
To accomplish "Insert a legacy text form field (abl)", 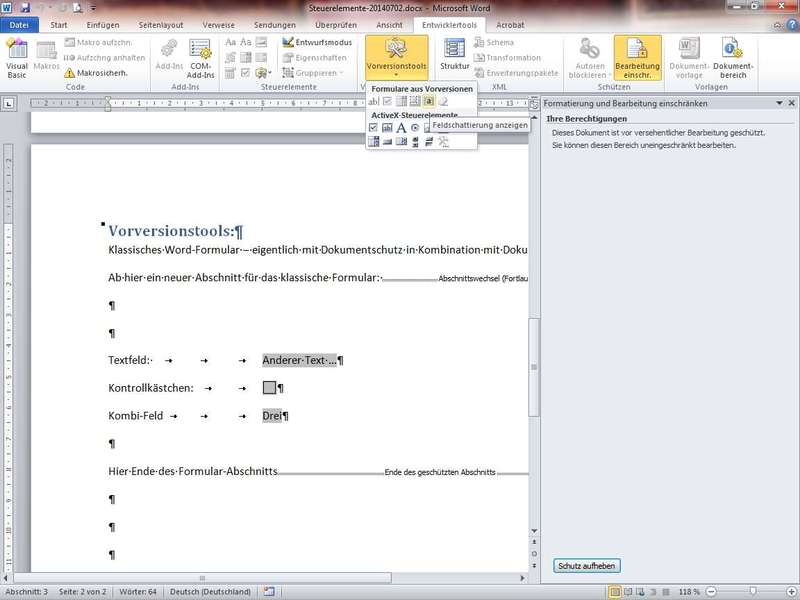I will 374,101.
